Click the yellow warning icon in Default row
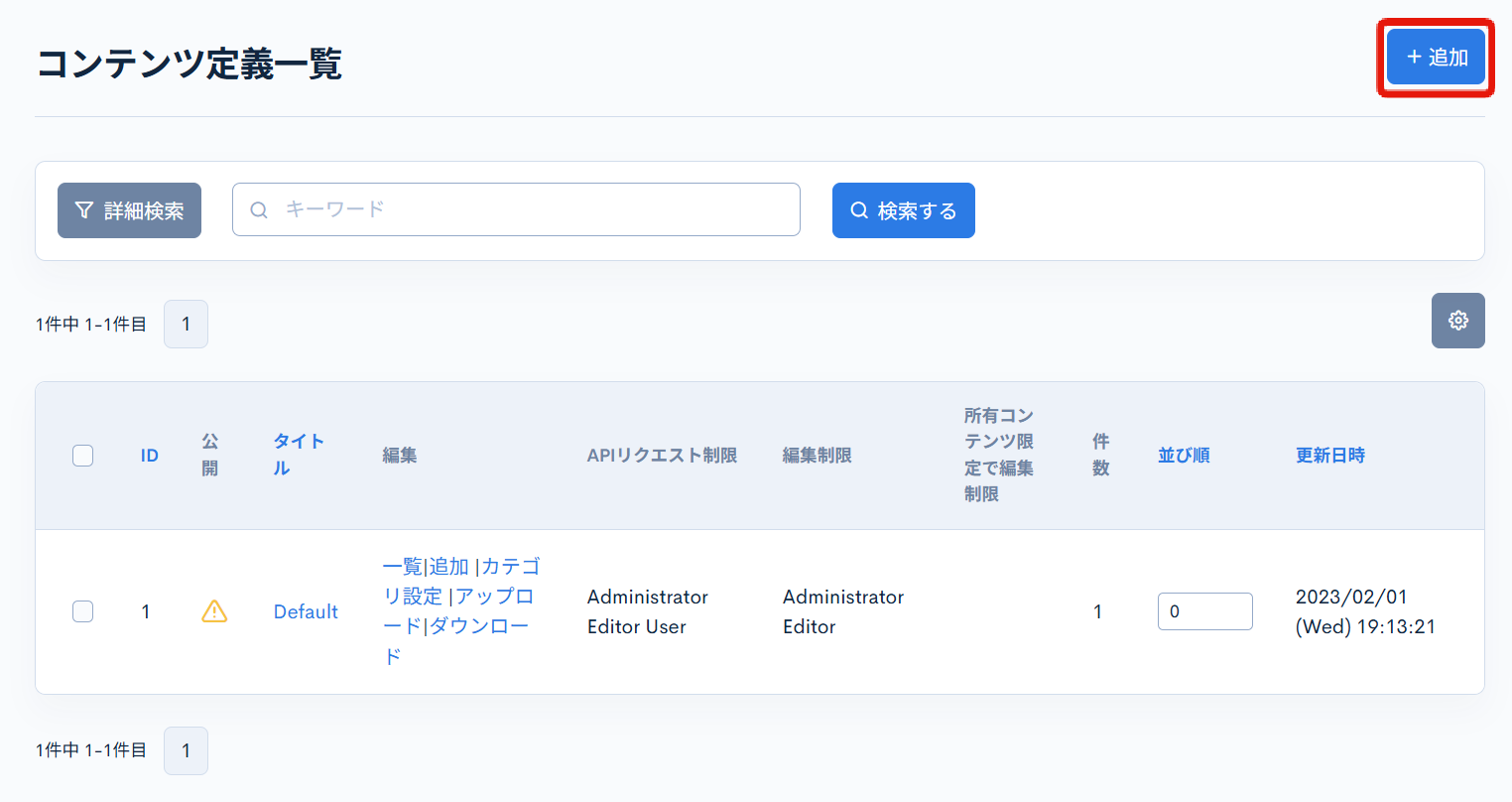 click(x=214, y=611)
